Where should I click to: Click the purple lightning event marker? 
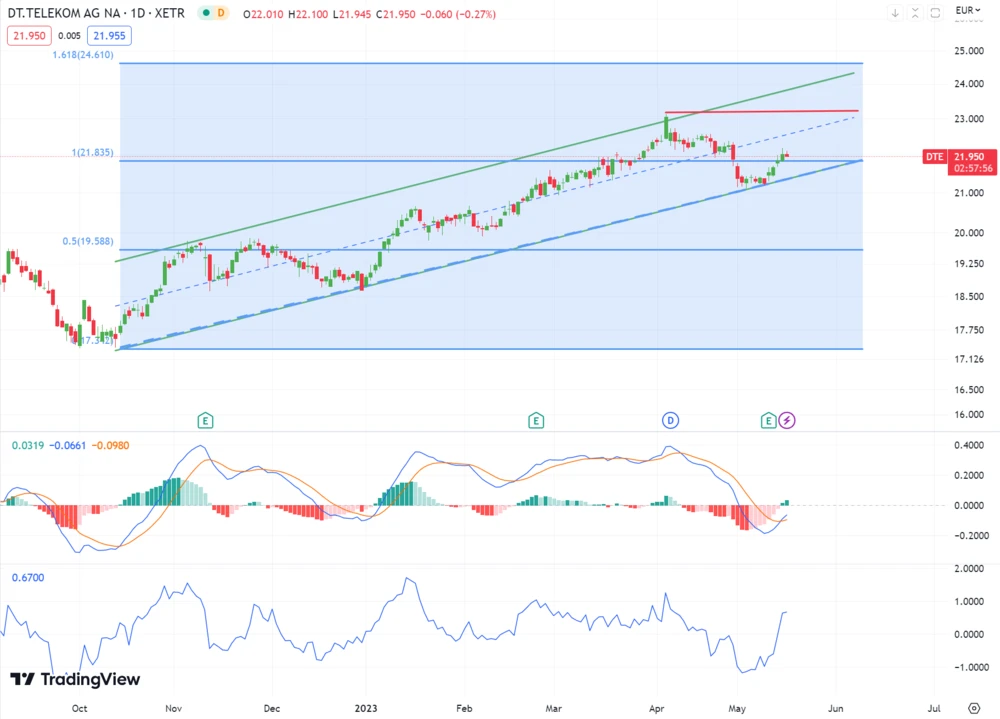[787, 420]
